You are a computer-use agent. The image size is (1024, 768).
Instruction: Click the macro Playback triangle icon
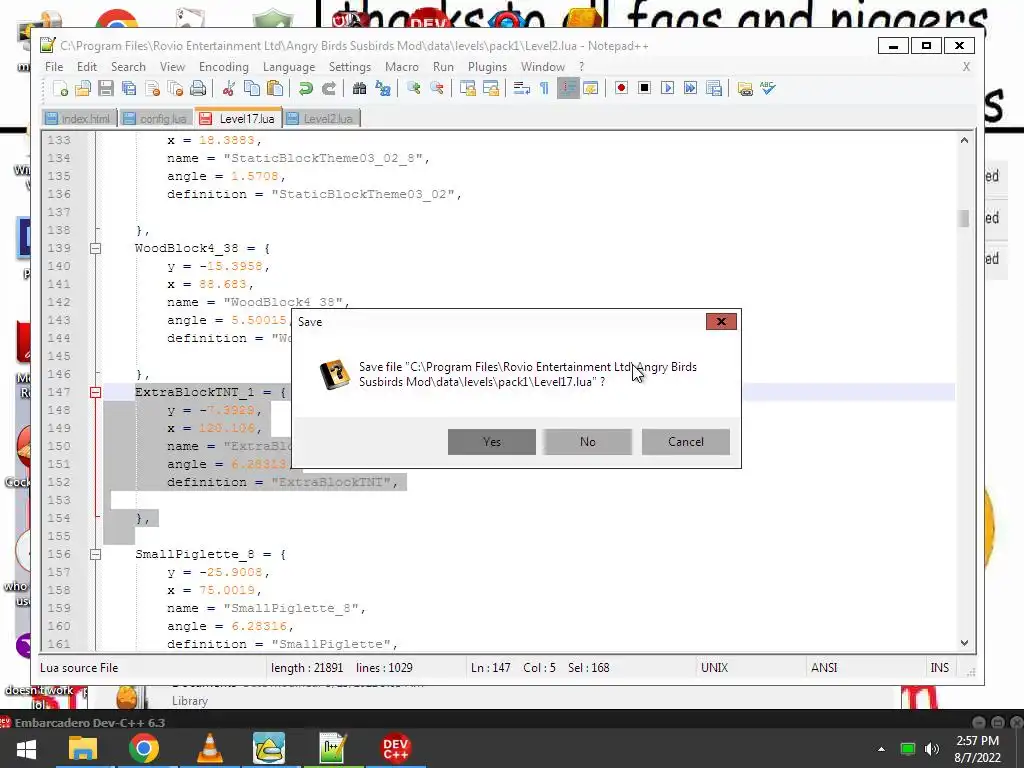(667, 88)
